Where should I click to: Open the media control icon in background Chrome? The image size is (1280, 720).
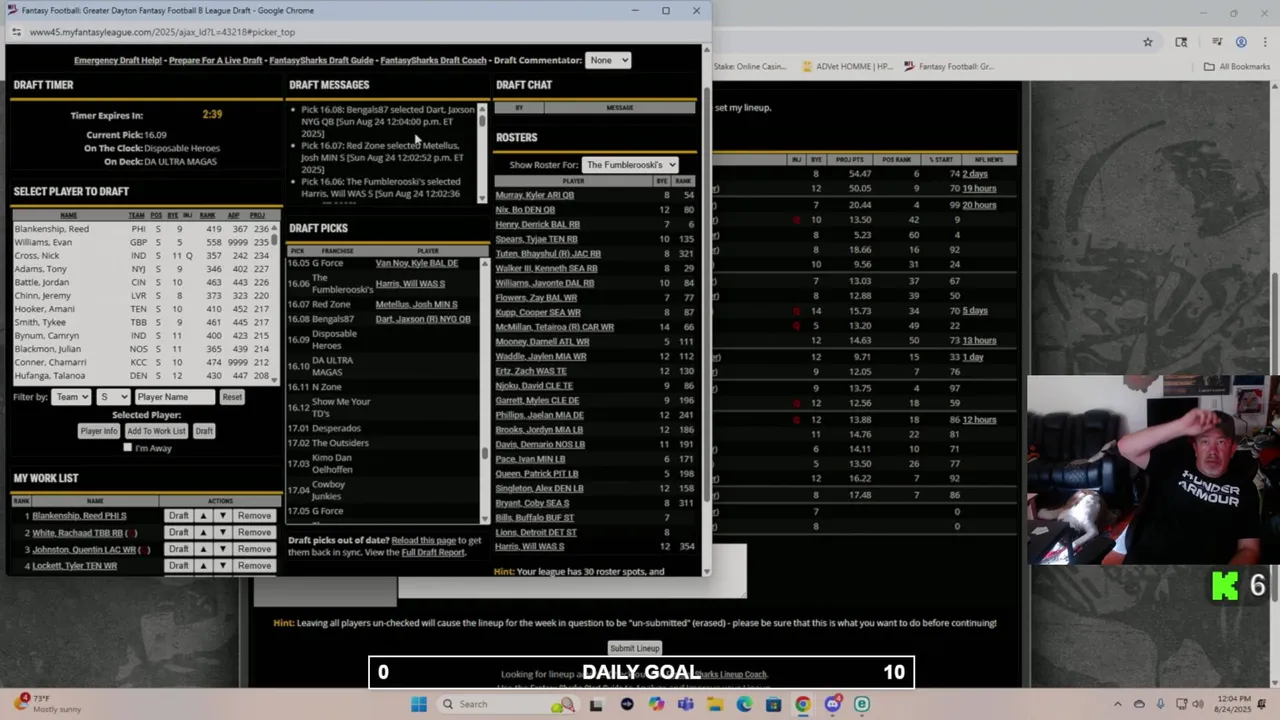tap(1217, 42)
